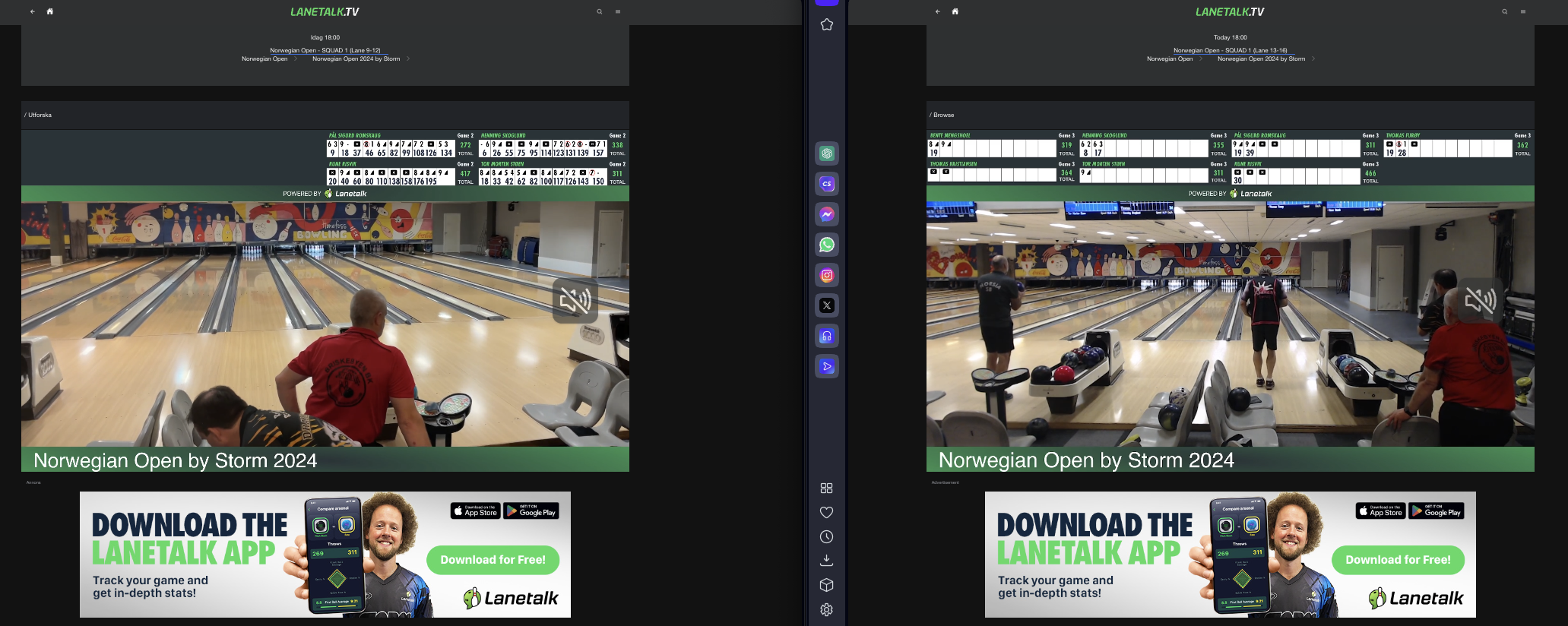Open Instagram in the sidebar

tap(827, 275)
